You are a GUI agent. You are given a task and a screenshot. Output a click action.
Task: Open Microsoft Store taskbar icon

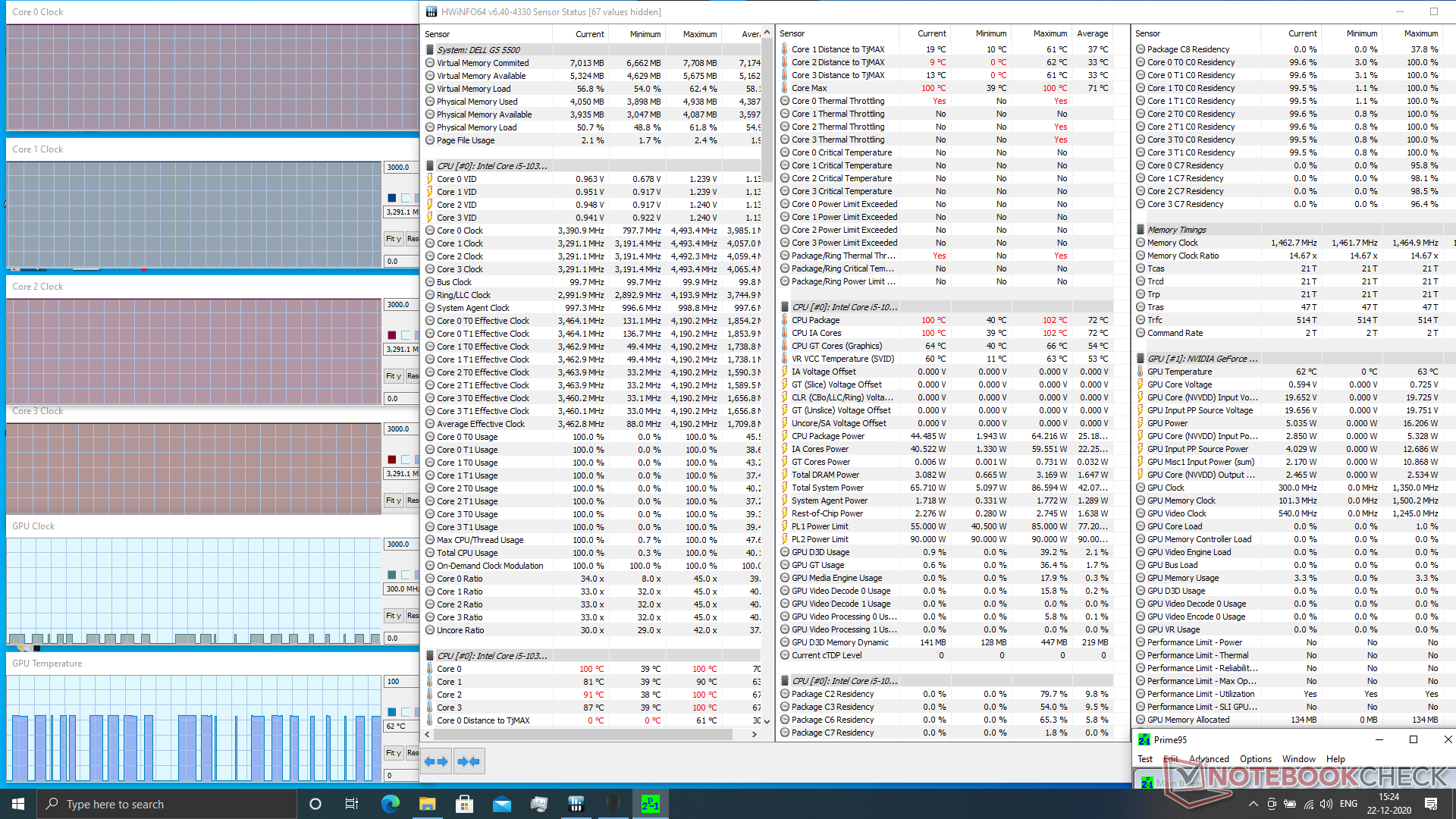click(464, 804)
